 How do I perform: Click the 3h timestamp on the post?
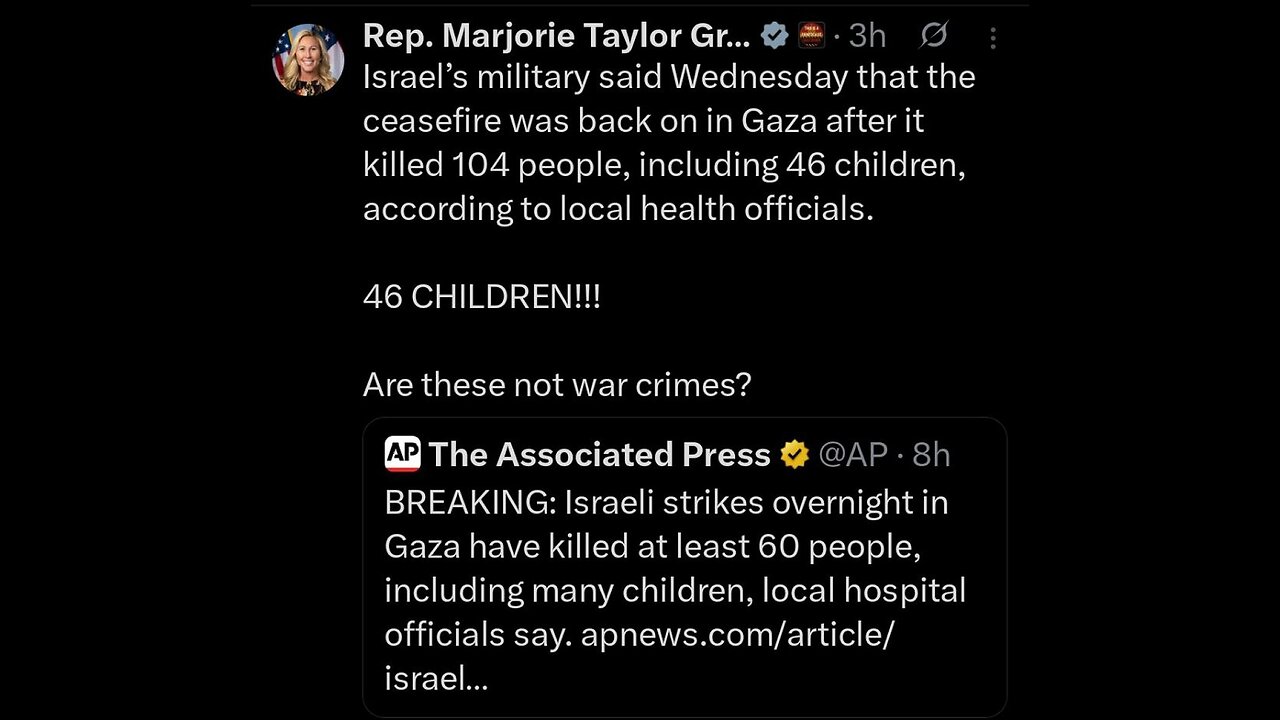click(867, 37)
